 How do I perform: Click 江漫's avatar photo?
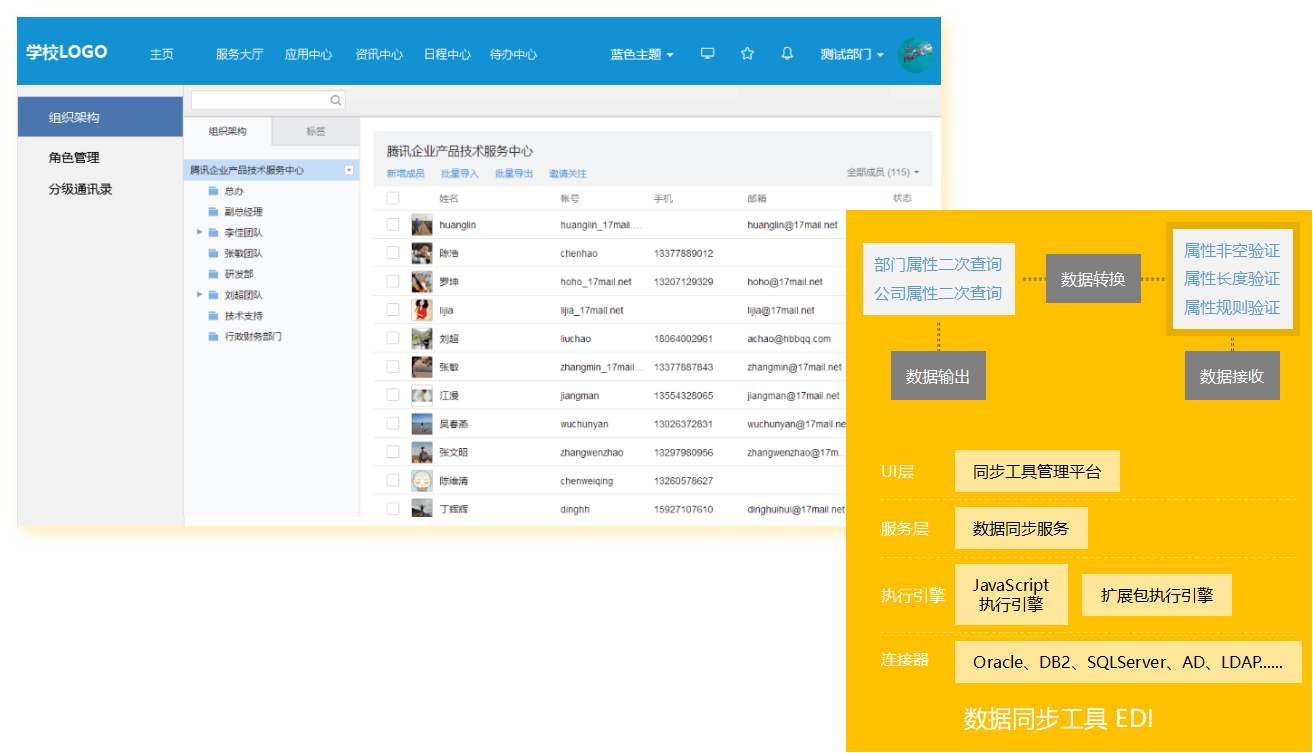pyautogui.click(x=422, y=395)
